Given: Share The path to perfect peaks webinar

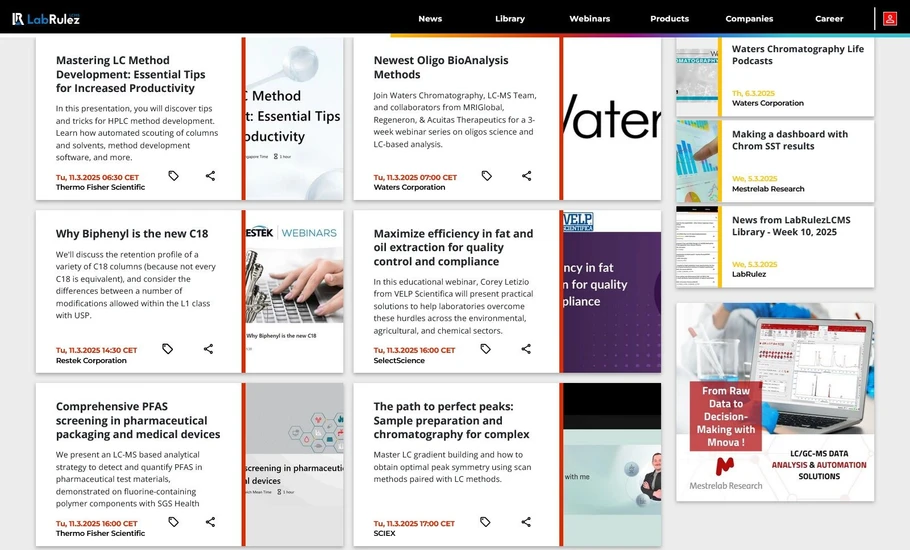Looking at the screenshot, I should point(526,522).
